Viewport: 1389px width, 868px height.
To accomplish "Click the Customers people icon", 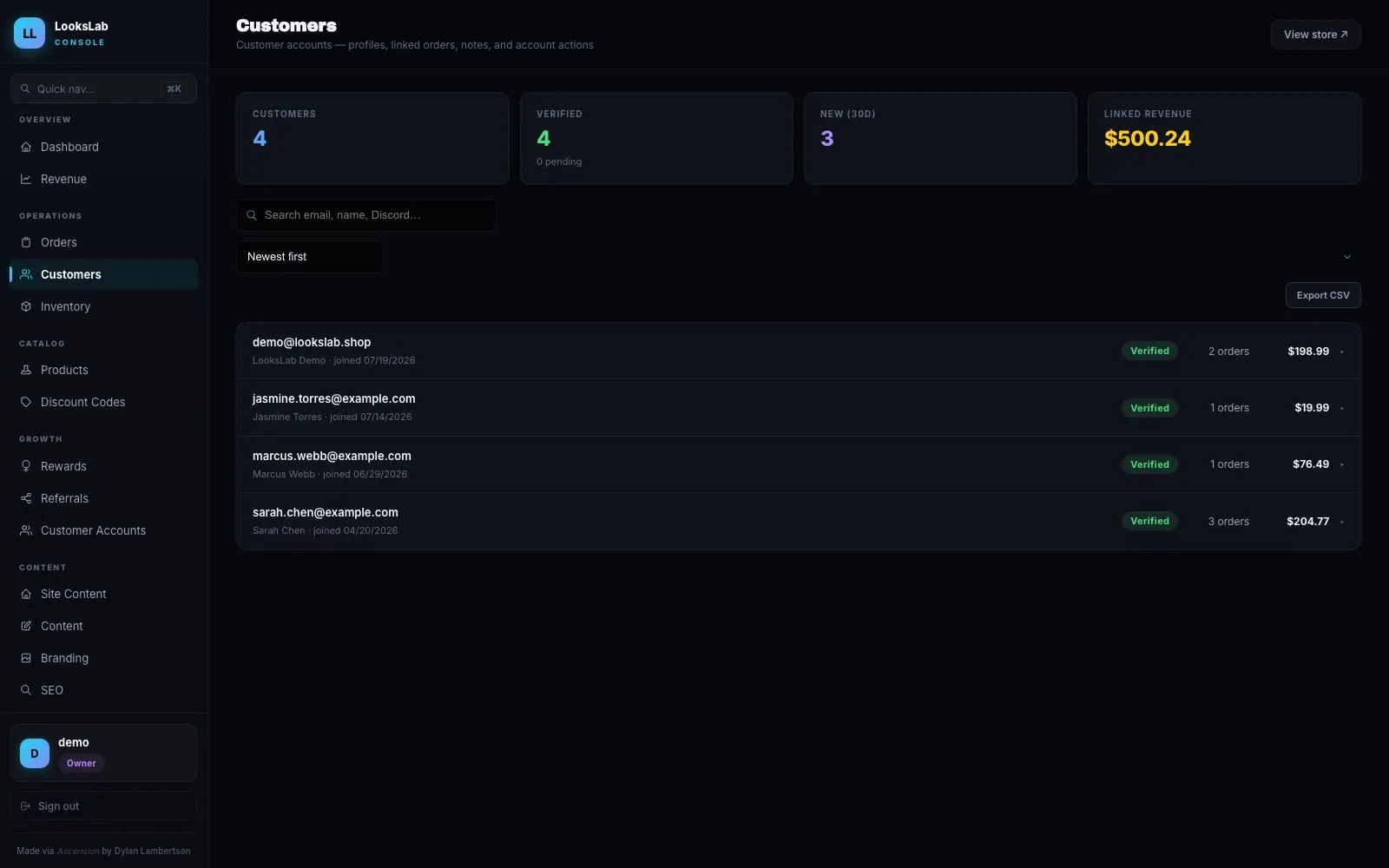I will point(26,274).
